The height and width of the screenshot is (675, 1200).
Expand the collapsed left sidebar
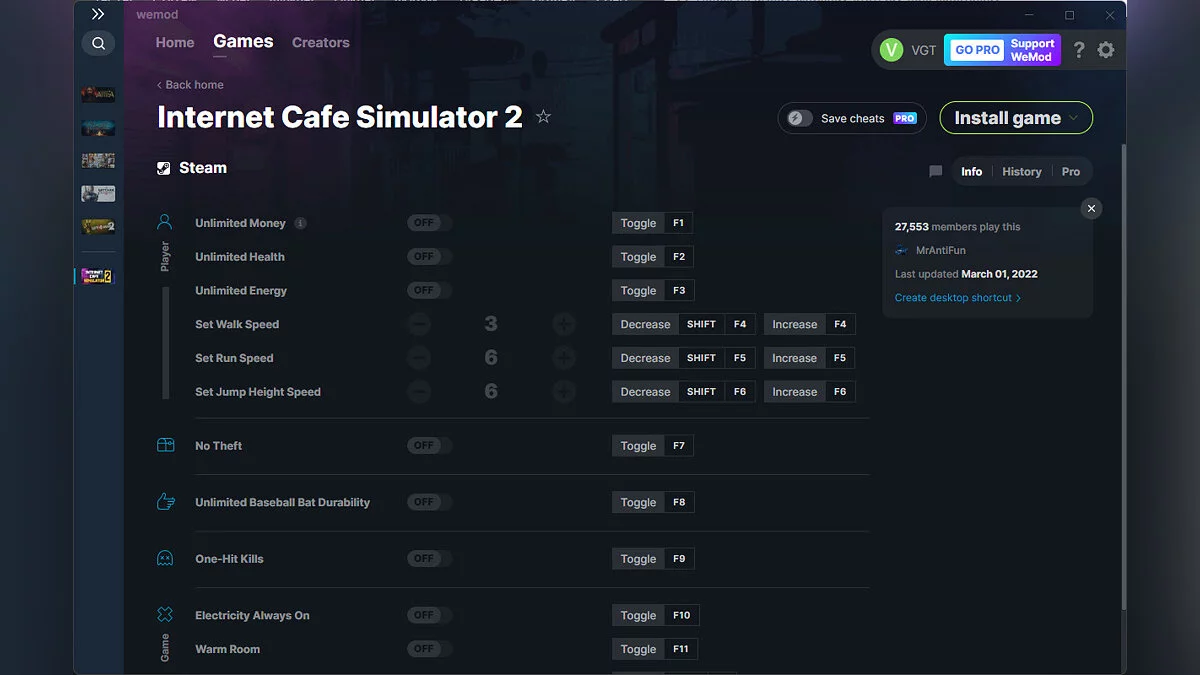pos(98,14)
